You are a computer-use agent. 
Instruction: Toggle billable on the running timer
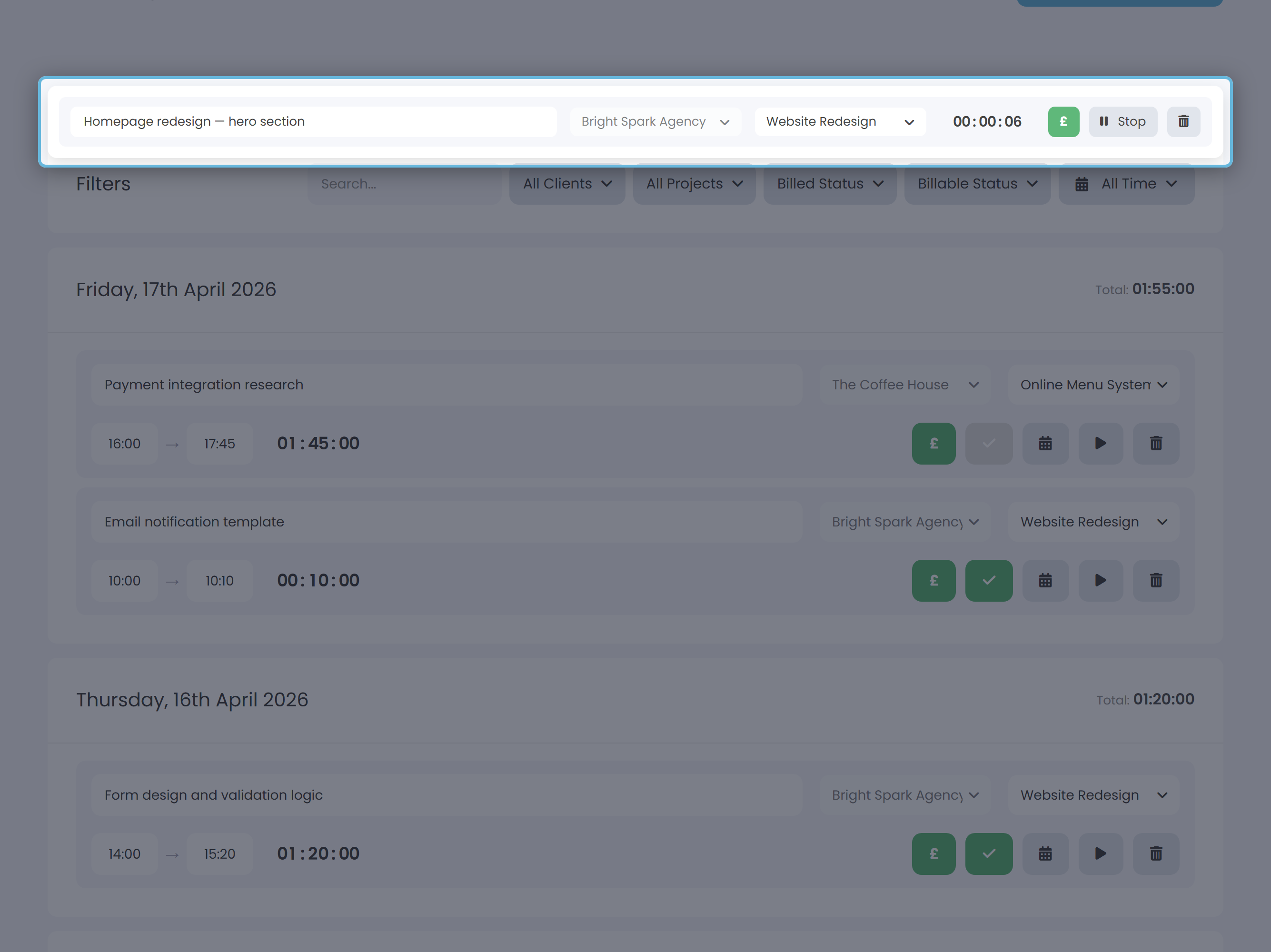coord(1063,121)
